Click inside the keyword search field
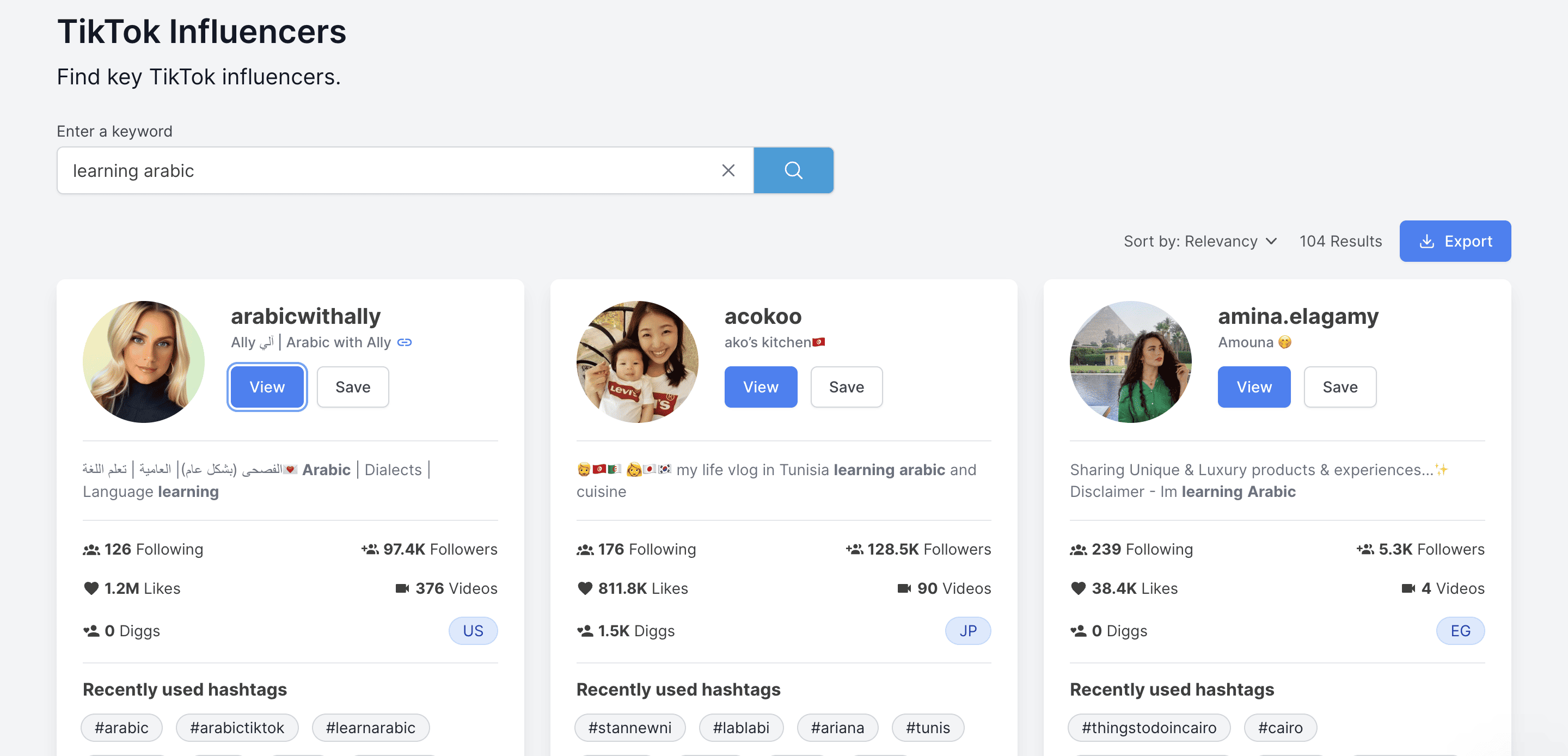The width and height of the screenshot is (1568, 756). pyautogui.click(x=402, y=170)
